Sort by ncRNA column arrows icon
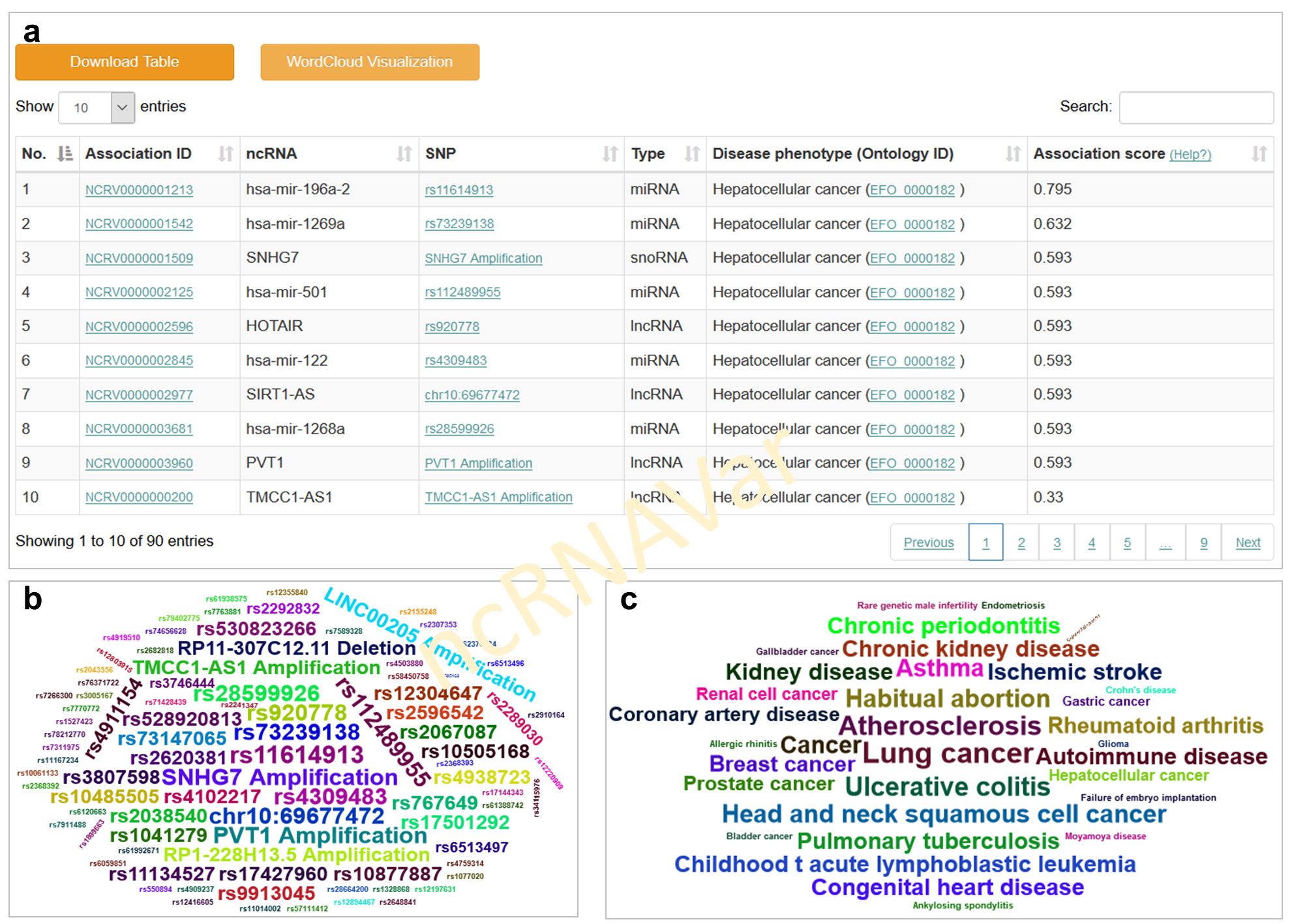The image size is (1294, 924). tap(404, 154)
